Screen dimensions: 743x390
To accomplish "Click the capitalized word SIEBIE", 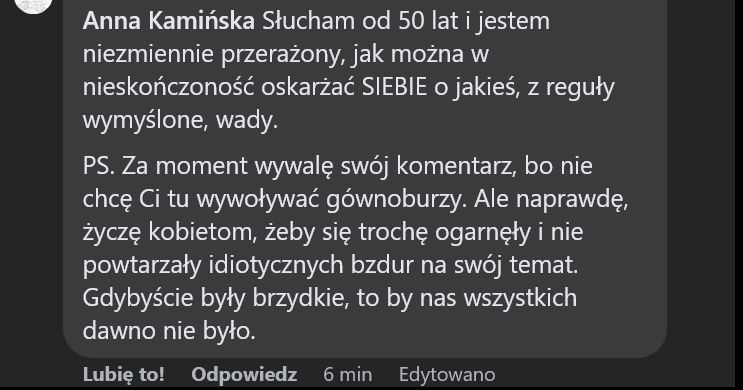I will [x=394, y=87].
